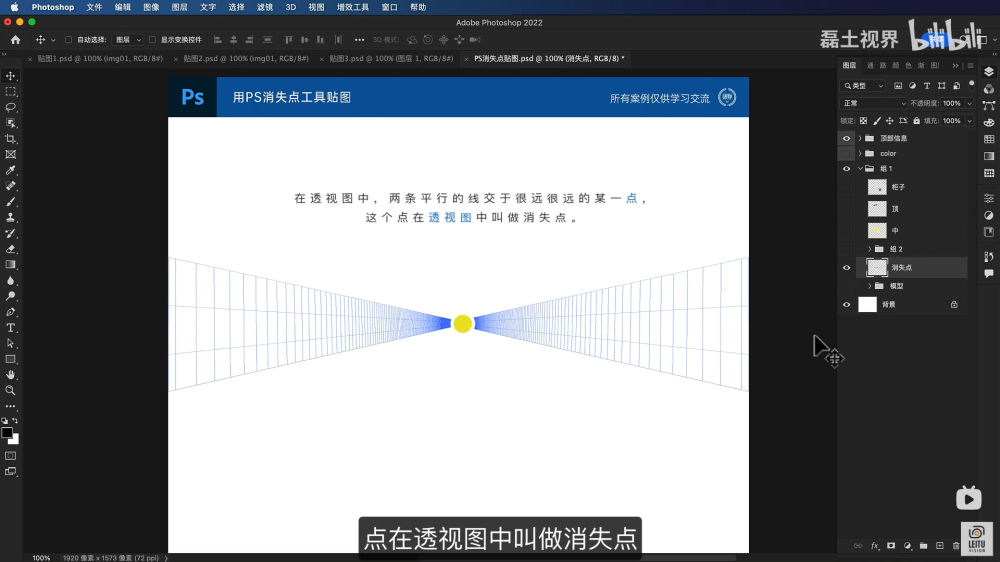1000x562 pixels.
Task: Open the 不透明度 percentage dropdown arrow
Action: coord(969,103)
